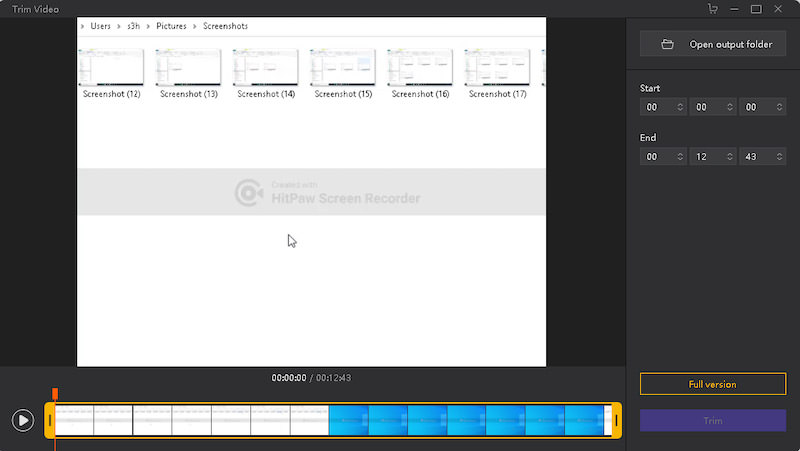Click the orange playhead marker
This screenshot has height=451, width=800.
click(x=55, y=393)
